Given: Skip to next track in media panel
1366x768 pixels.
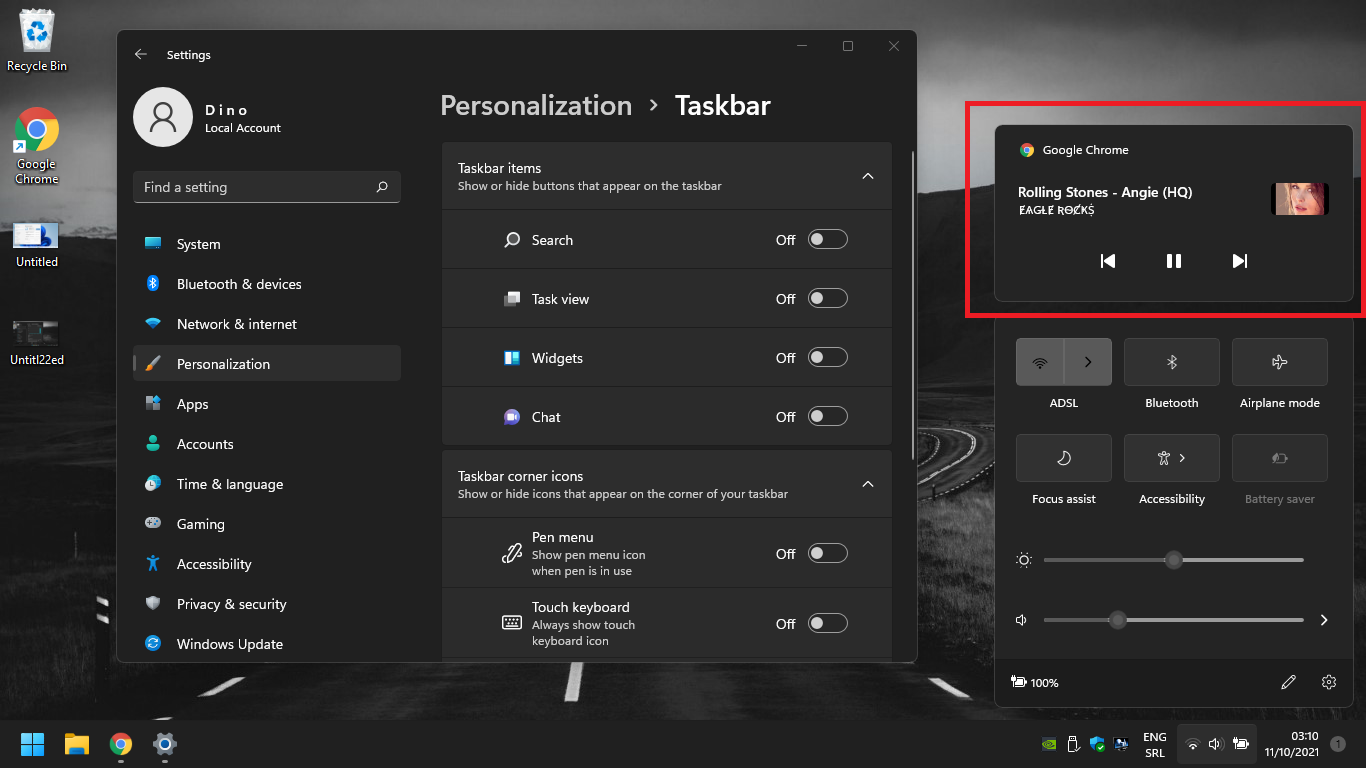Looking at the screenshot, I should point(1240,261).
